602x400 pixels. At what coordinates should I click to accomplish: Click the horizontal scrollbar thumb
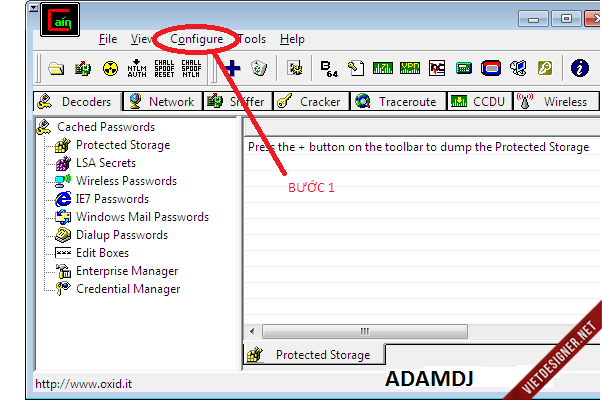365,331
